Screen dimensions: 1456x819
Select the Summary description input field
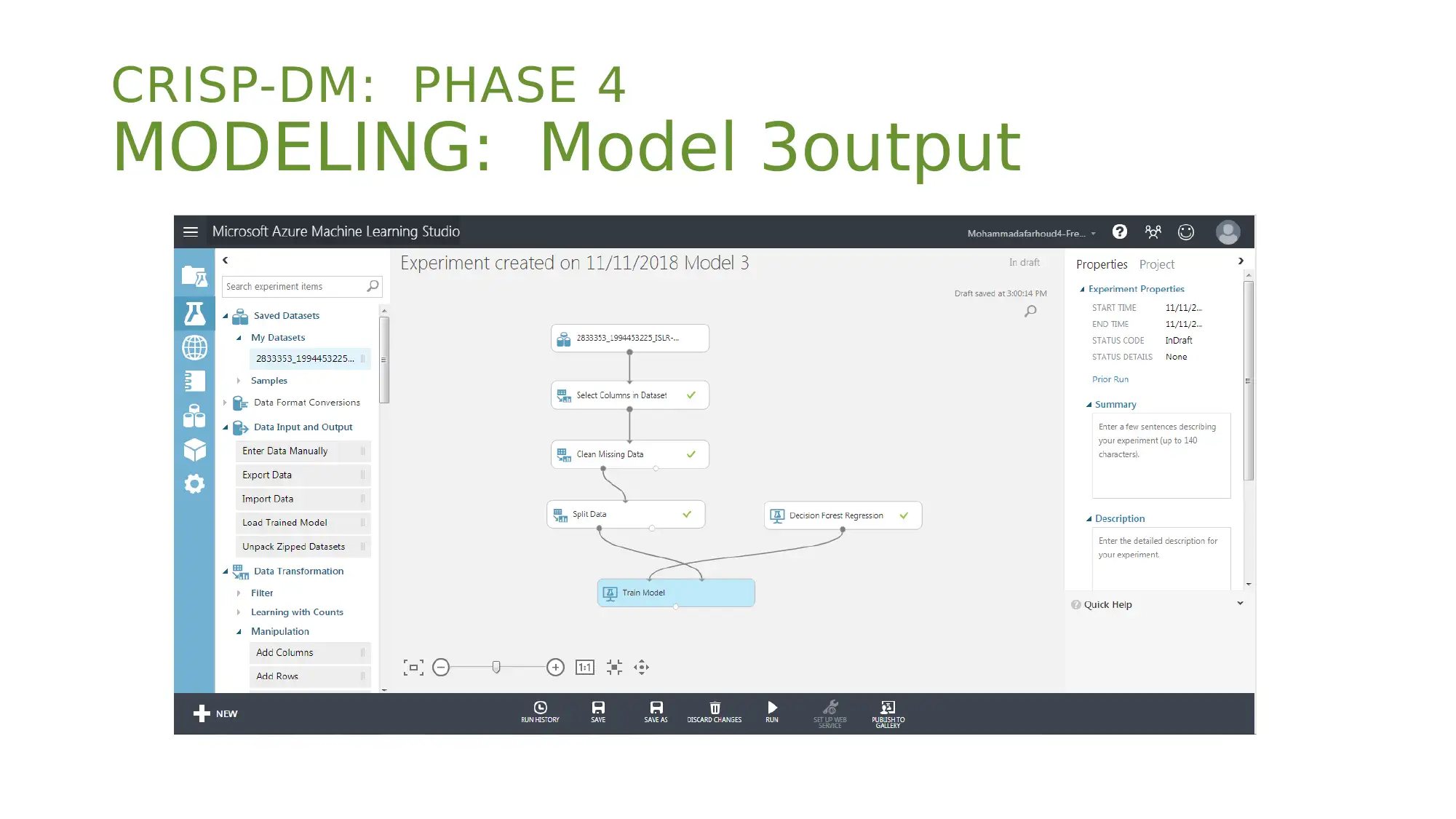tap(1160, 456)
